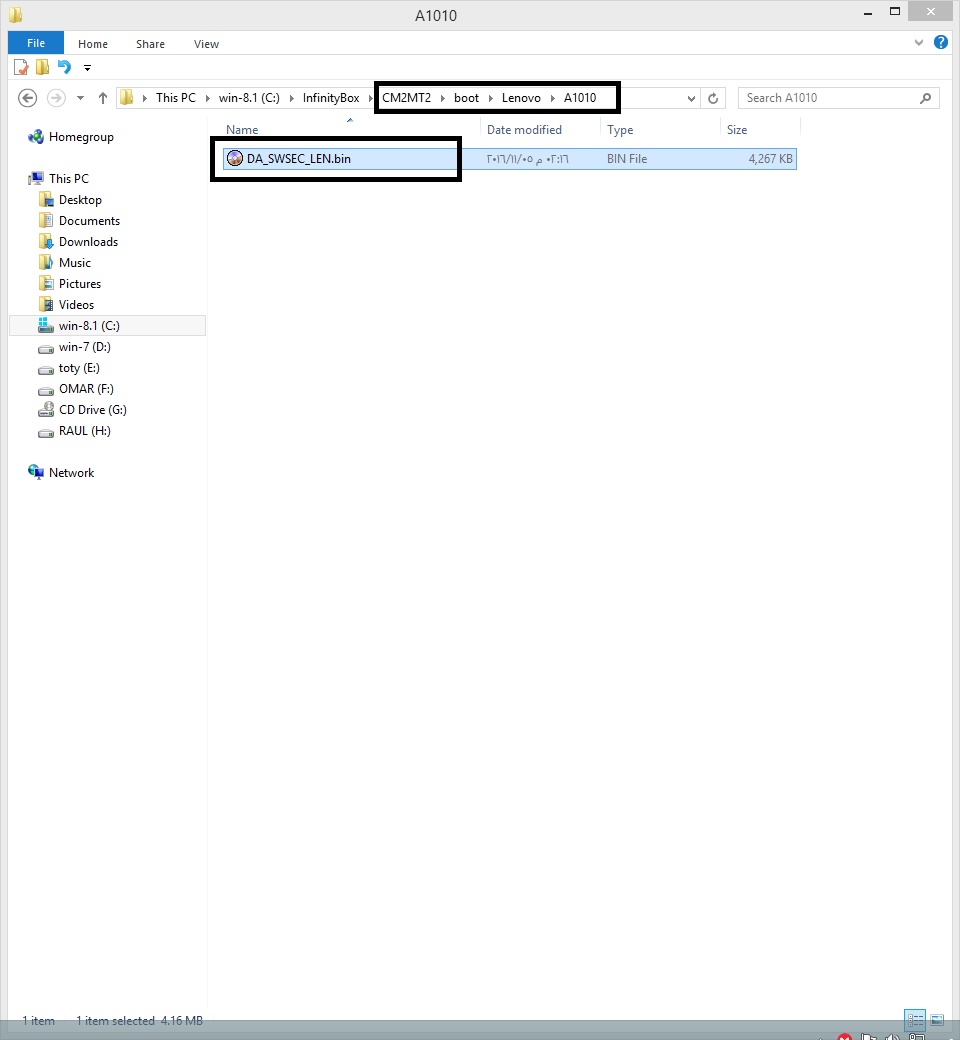Click CM2MT2 in the address path
960x1040 pixels.
[x=407, y=98]
